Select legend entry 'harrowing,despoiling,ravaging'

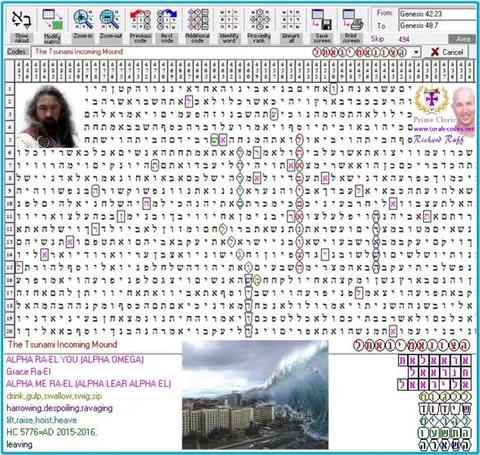(59, 408)
